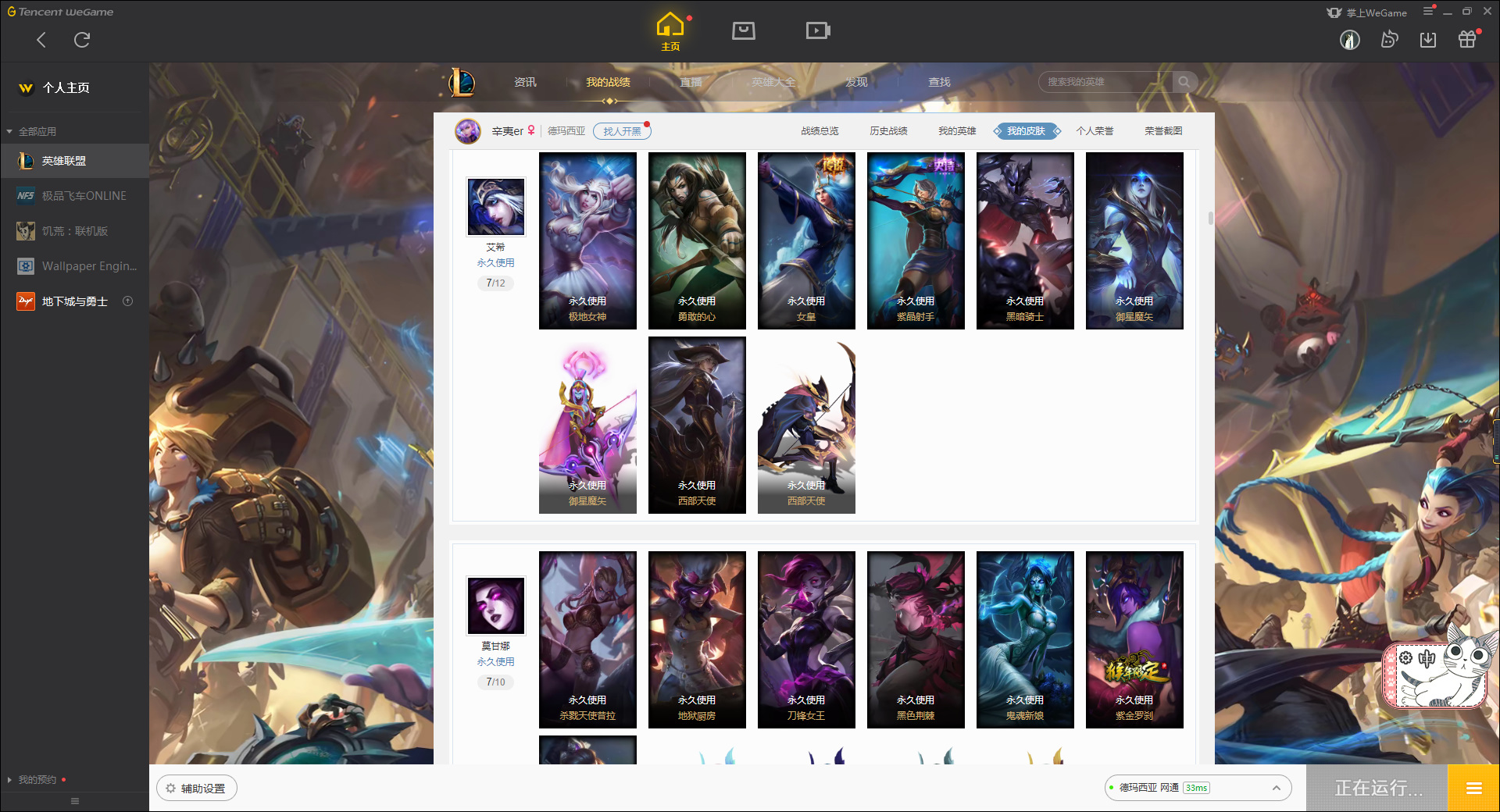Open 辅助设置 settings button

click(x=197, y=789)
